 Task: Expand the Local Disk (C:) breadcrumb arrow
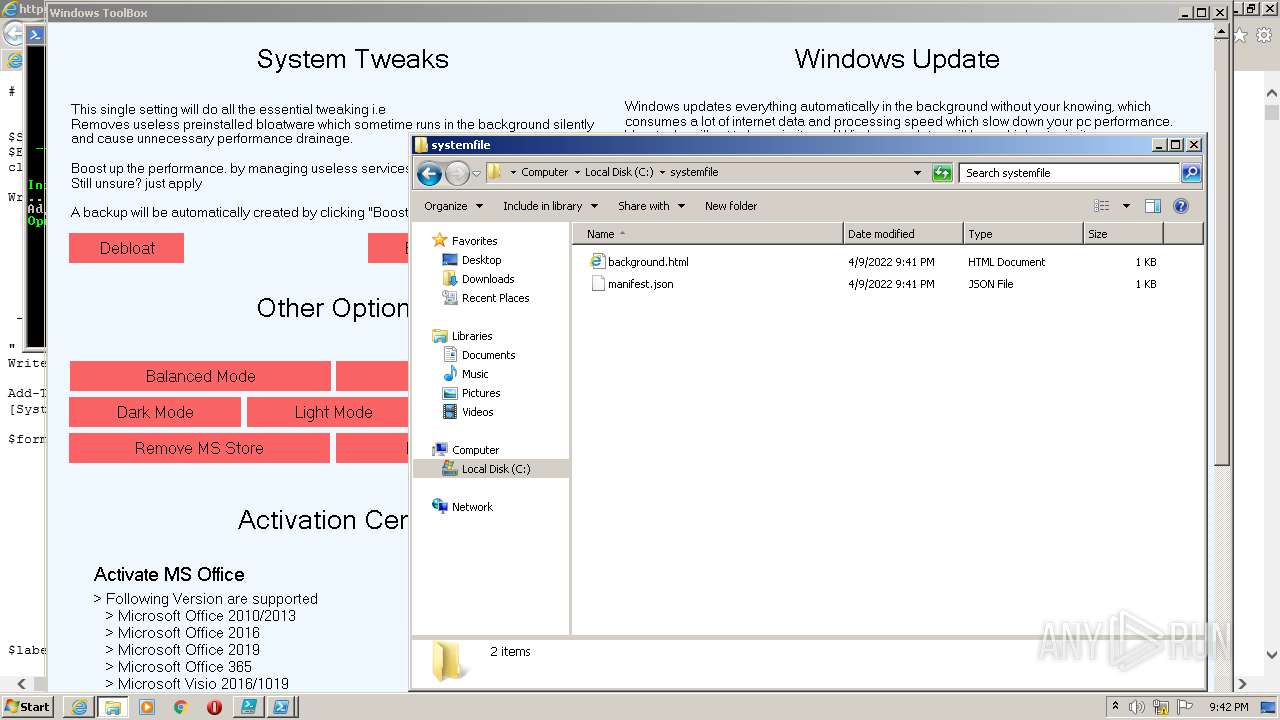point(662,172)
